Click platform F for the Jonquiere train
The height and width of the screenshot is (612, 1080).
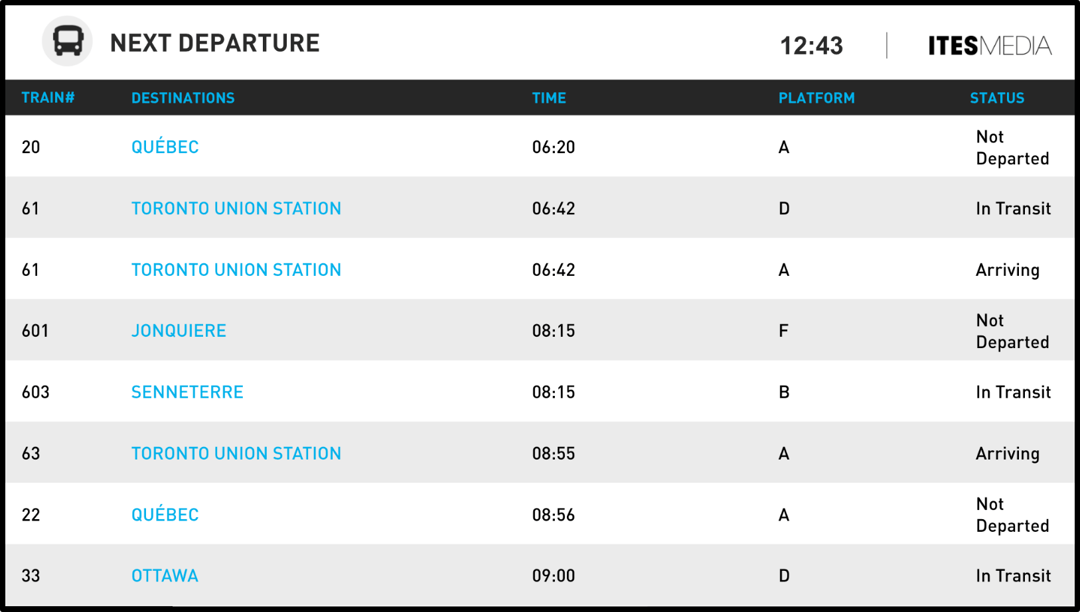pos(783,331)
